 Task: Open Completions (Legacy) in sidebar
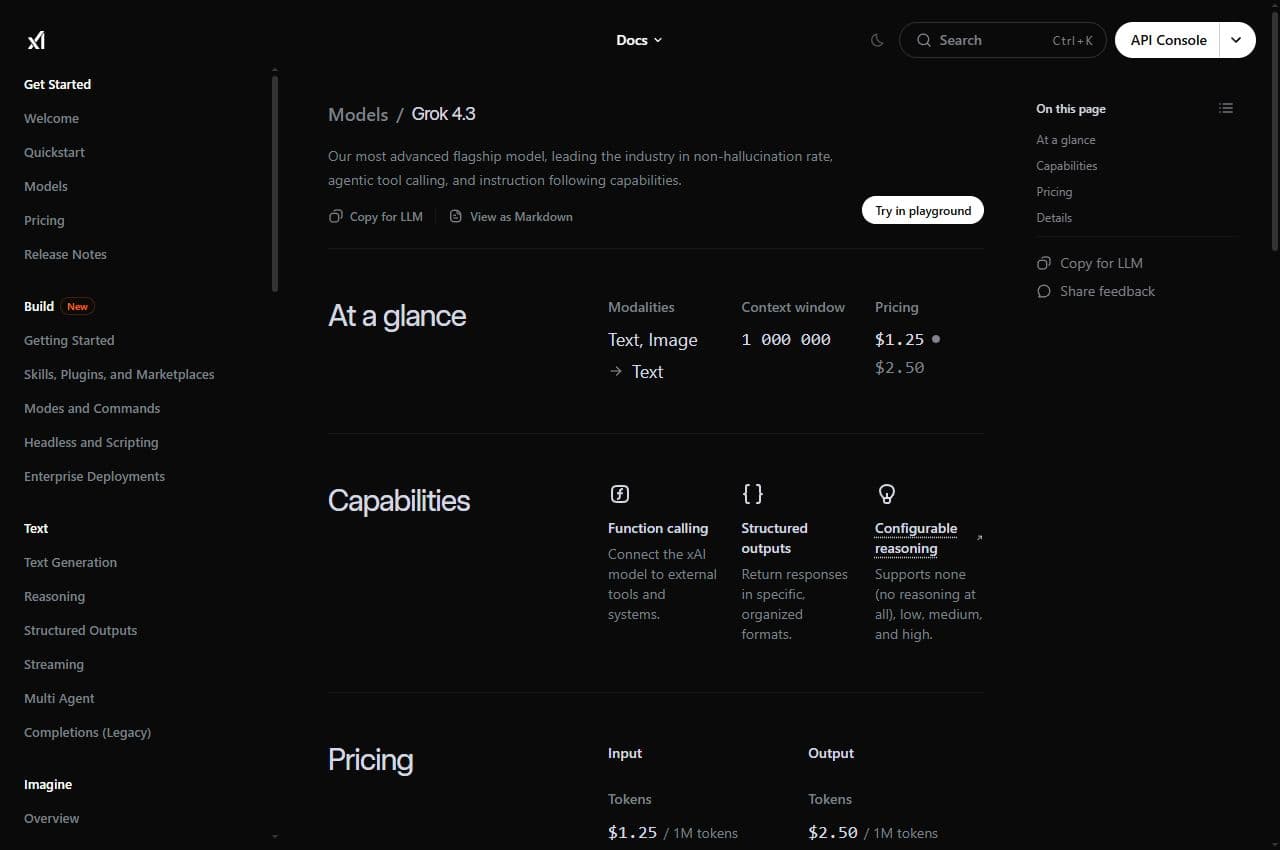(87, 732)
